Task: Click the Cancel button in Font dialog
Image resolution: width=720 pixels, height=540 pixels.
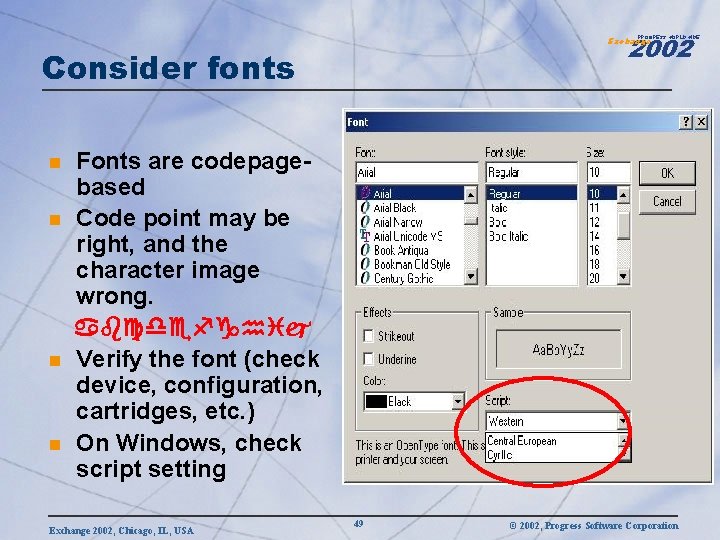Action: (667, 201)
